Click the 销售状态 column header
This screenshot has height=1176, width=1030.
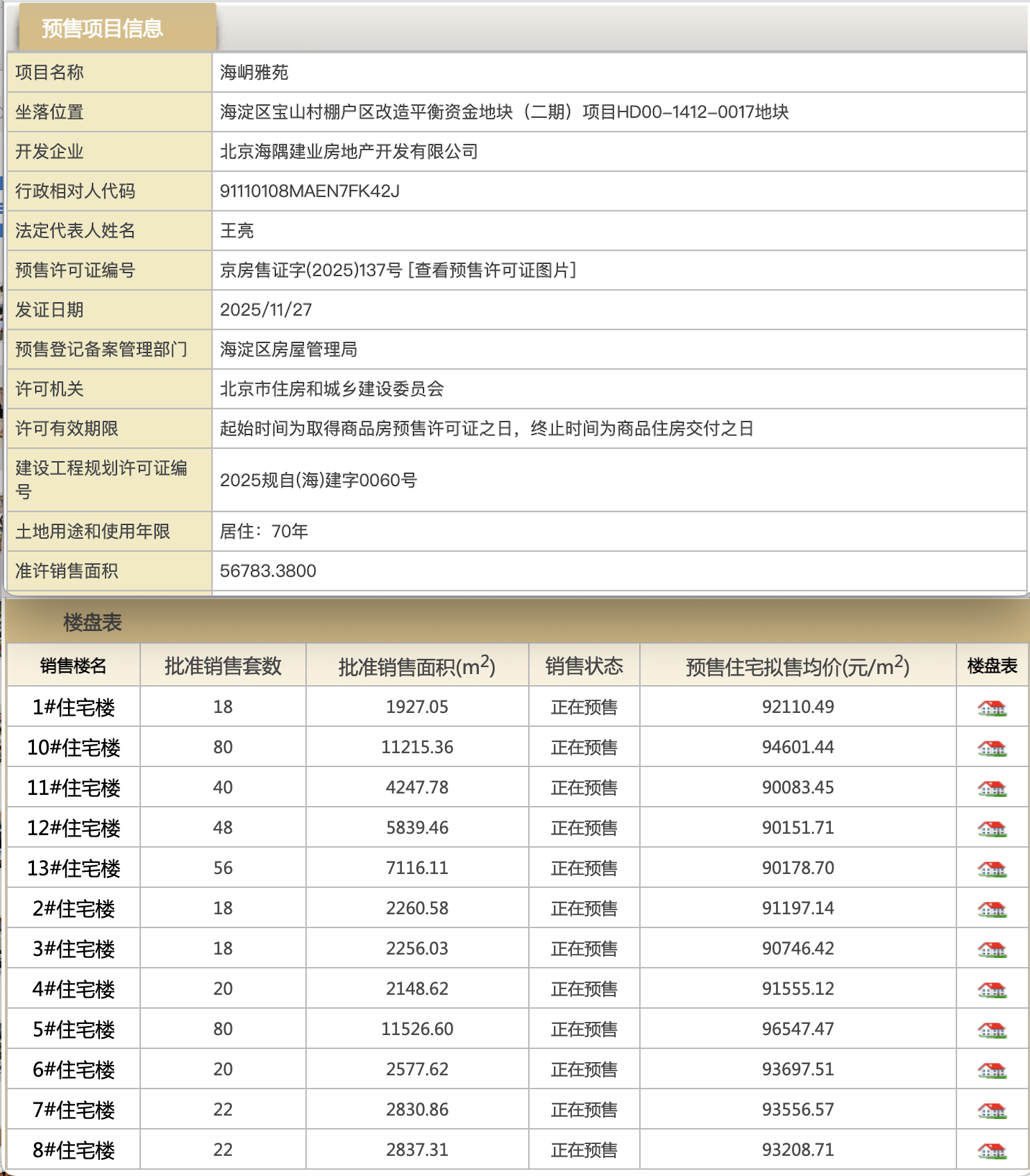[x=584, y=666]
